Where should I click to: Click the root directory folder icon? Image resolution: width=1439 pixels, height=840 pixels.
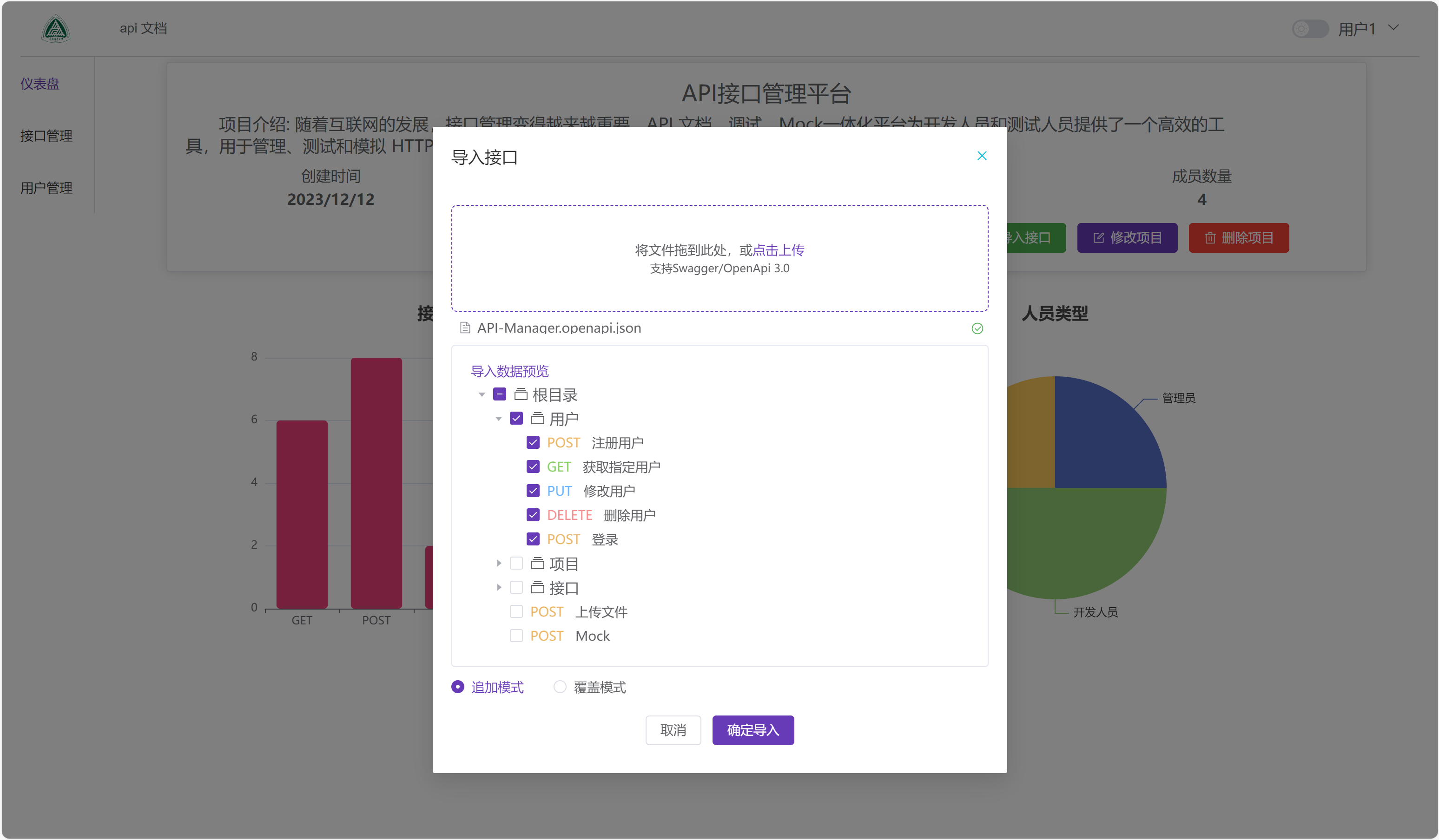click(520, 394)
